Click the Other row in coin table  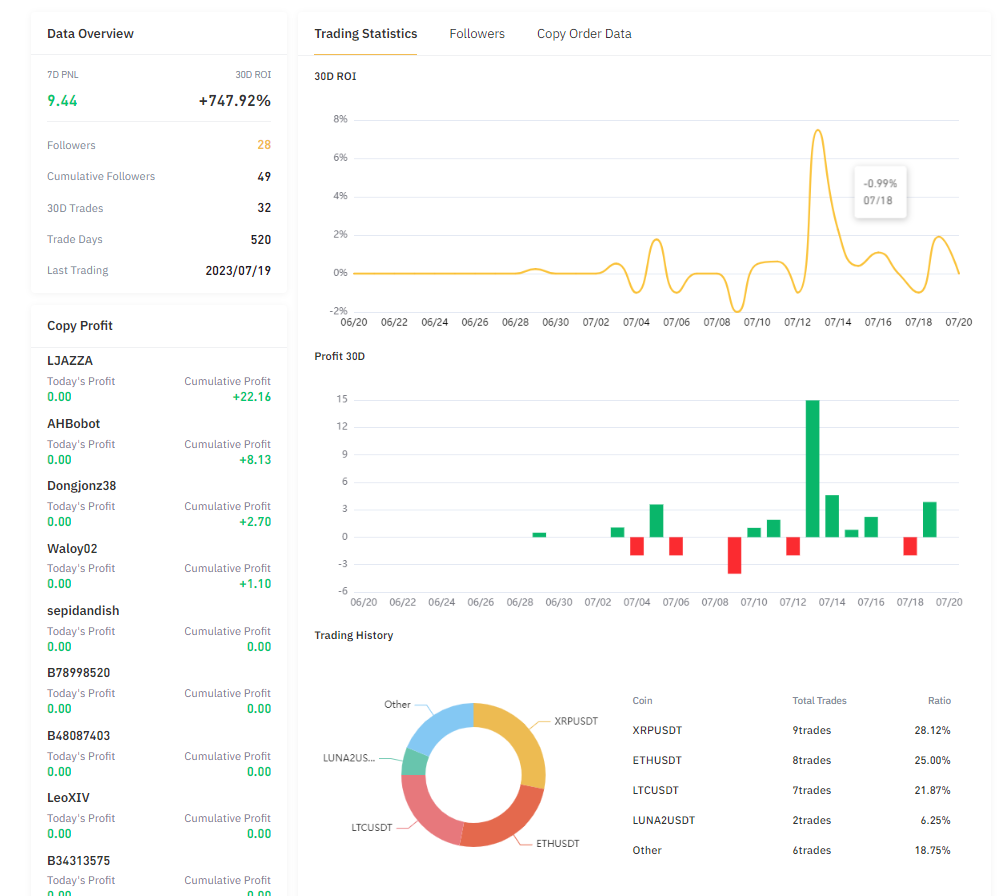click(791, 850)
